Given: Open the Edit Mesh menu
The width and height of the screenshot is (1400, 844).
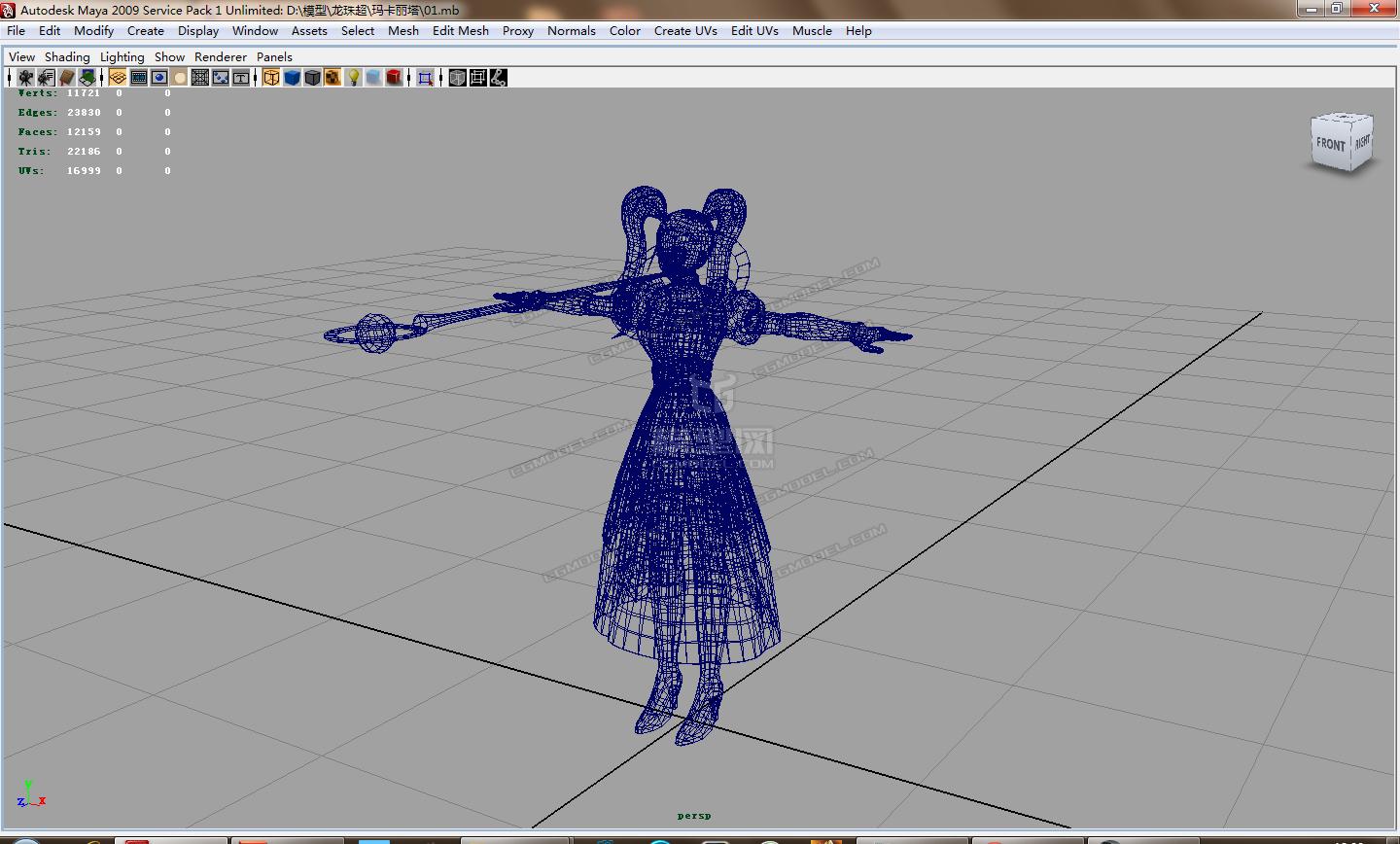Looking at the screenshot, I should pos(461,31).
